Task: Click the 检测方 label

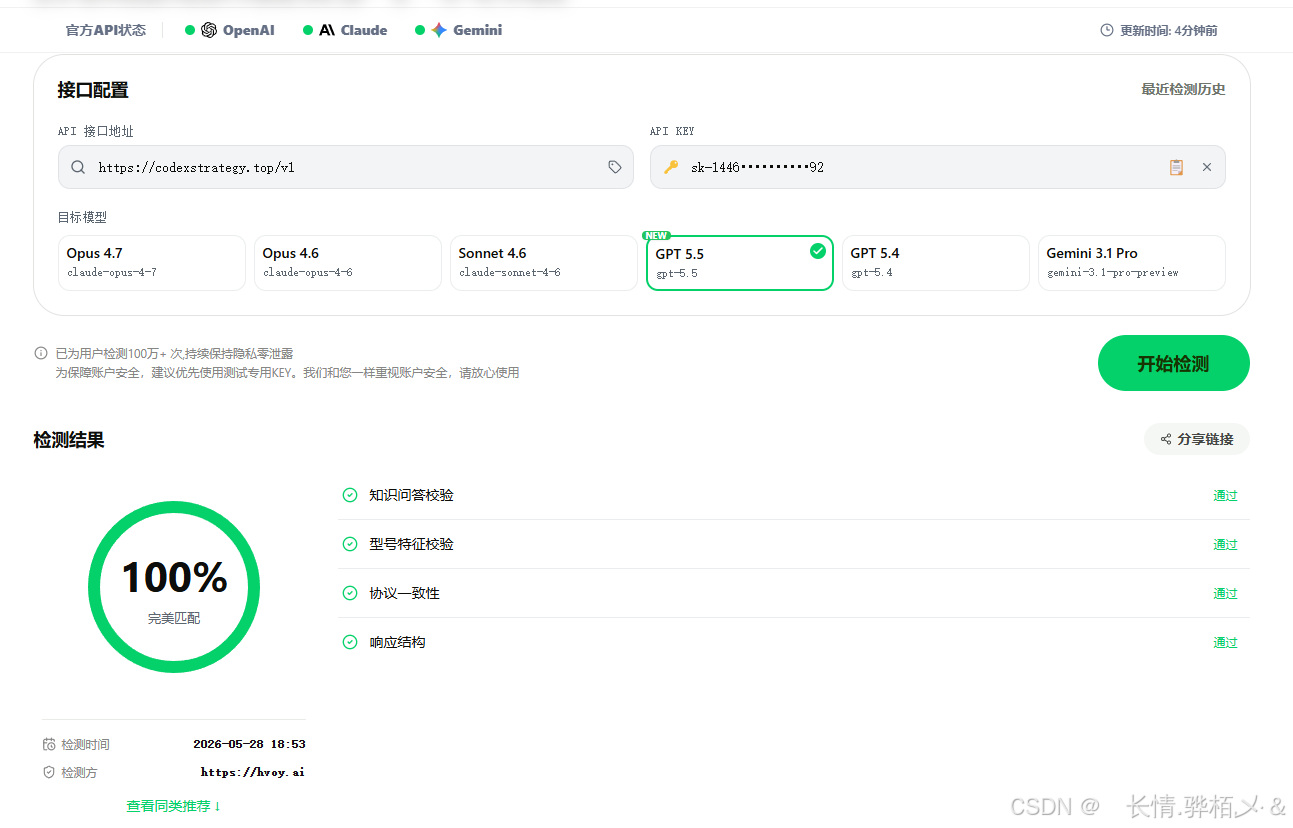Action: pyautogui.click(x=80, y=773)
